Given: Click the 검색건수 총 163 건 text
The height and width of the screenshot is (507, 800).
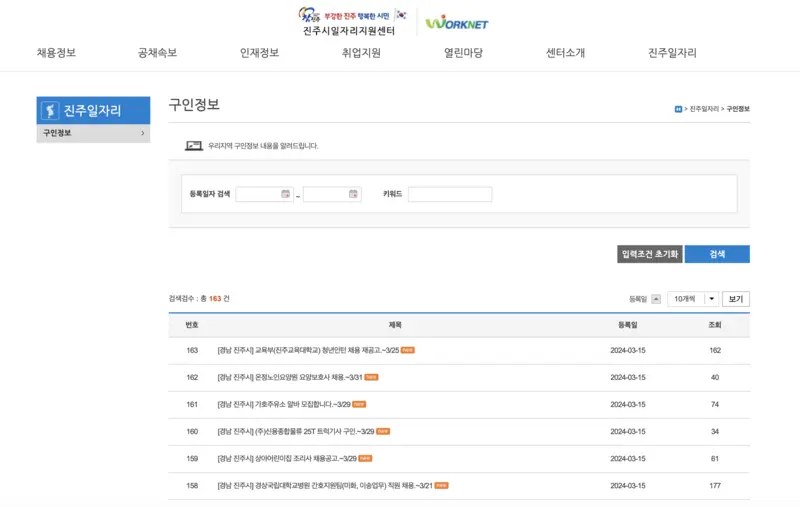Looking at the screenshot, I should click(199, 299).
